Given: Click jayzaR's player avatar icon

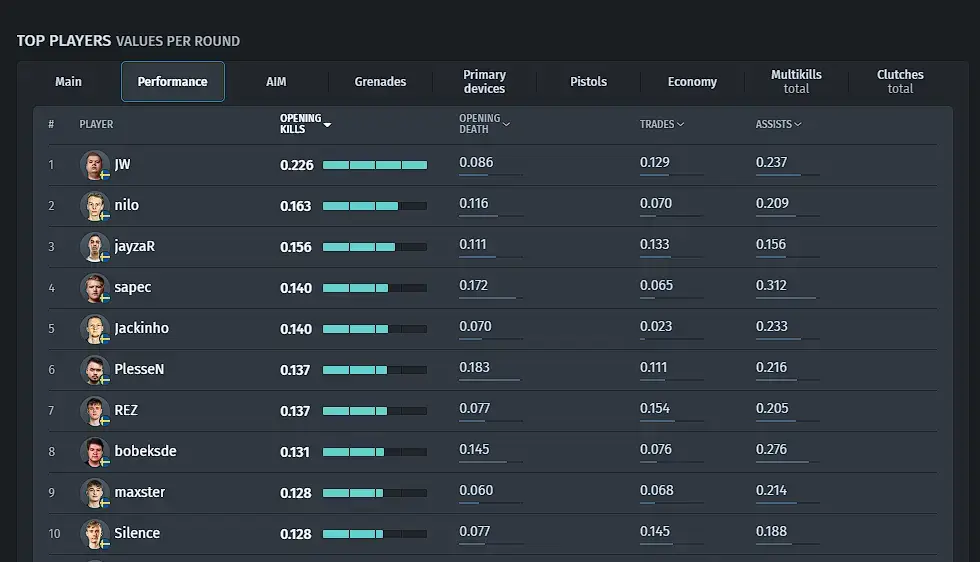Looking at the screenshot, I should pyautogui.click(x=94, y=246).
